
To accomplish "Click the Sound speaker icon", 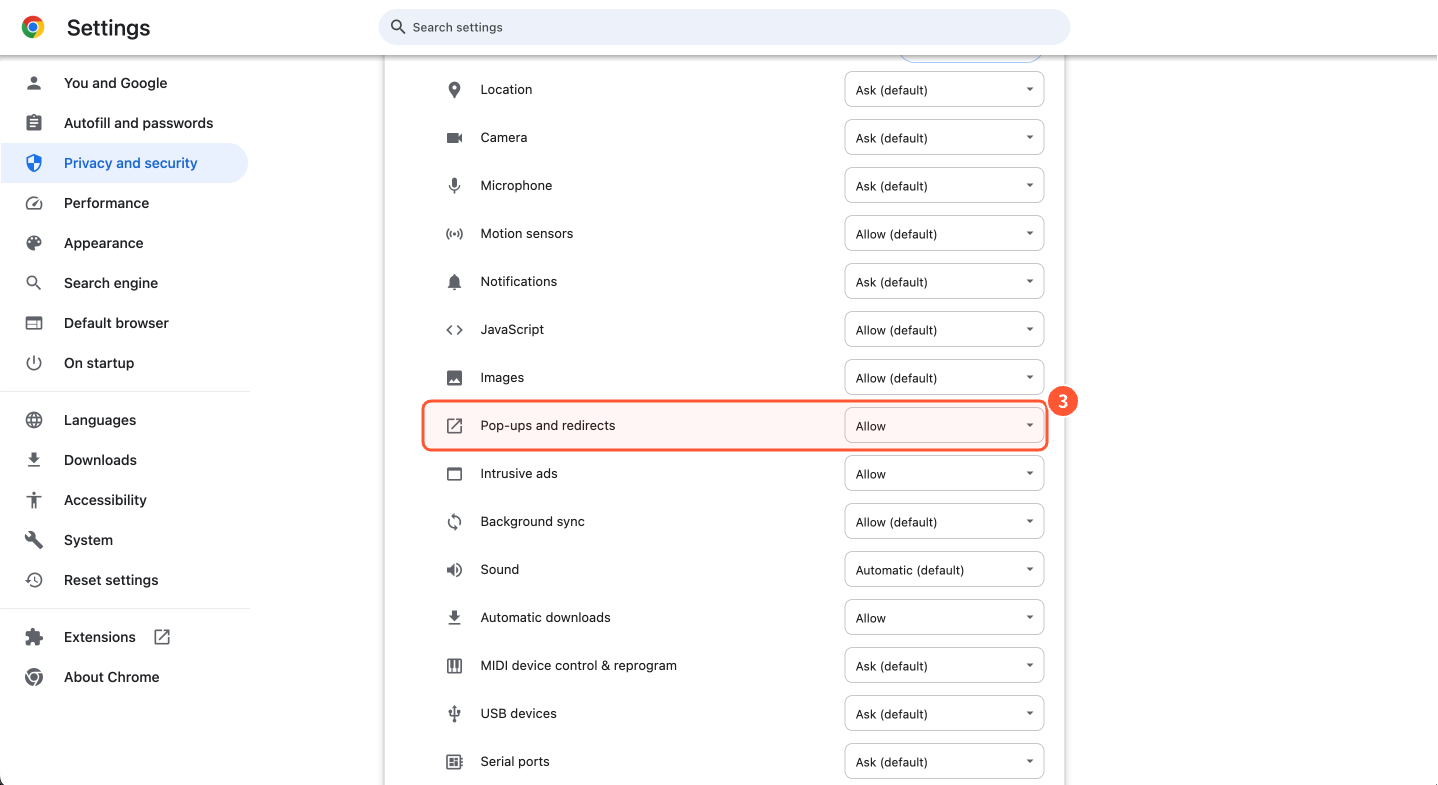I will click(x=454, y=570).
